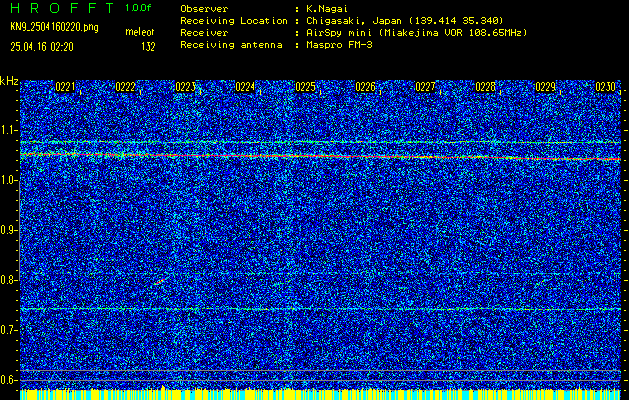Click the meteor label above the count
The height and width of the screenshot is (400, 629).
point(140,32)
